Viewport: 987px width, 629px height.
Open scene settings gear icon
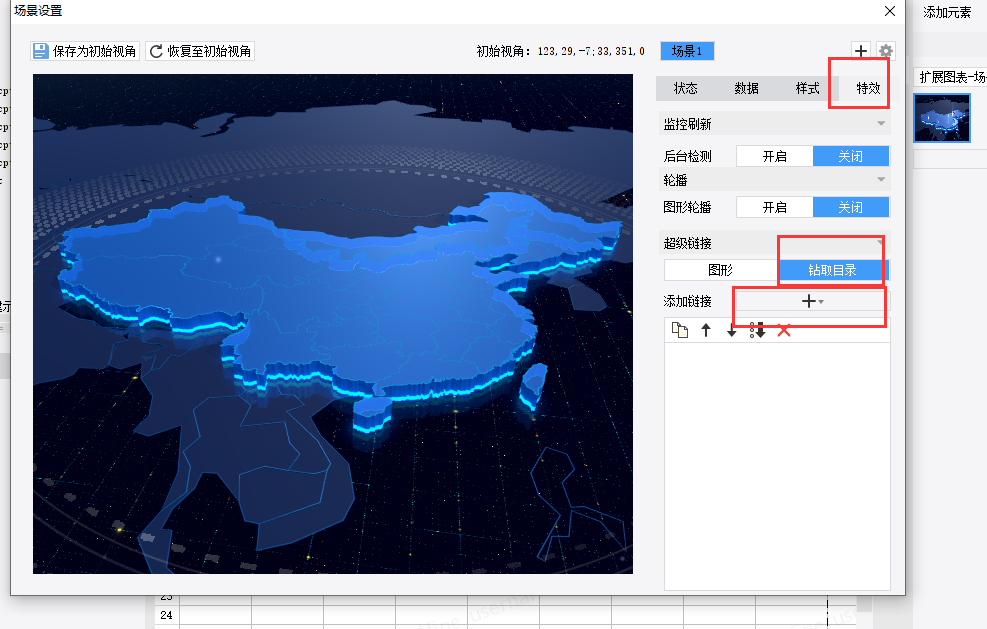886,50
